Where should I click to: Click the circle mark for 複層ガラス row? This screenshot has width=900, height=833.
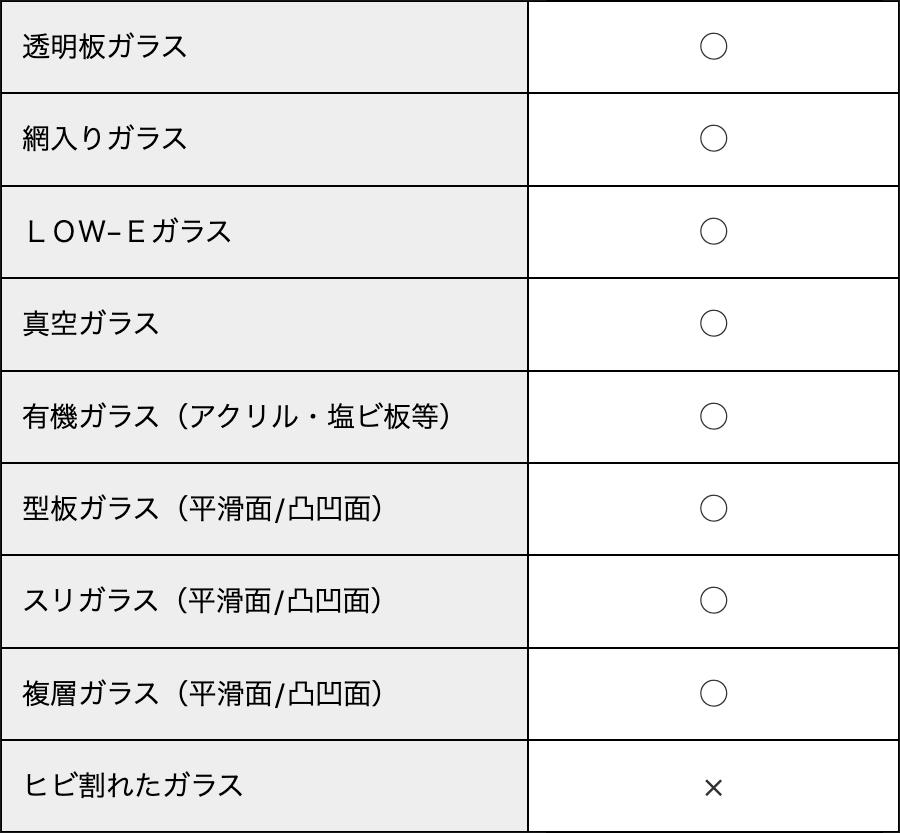click(x=713, y=693)
